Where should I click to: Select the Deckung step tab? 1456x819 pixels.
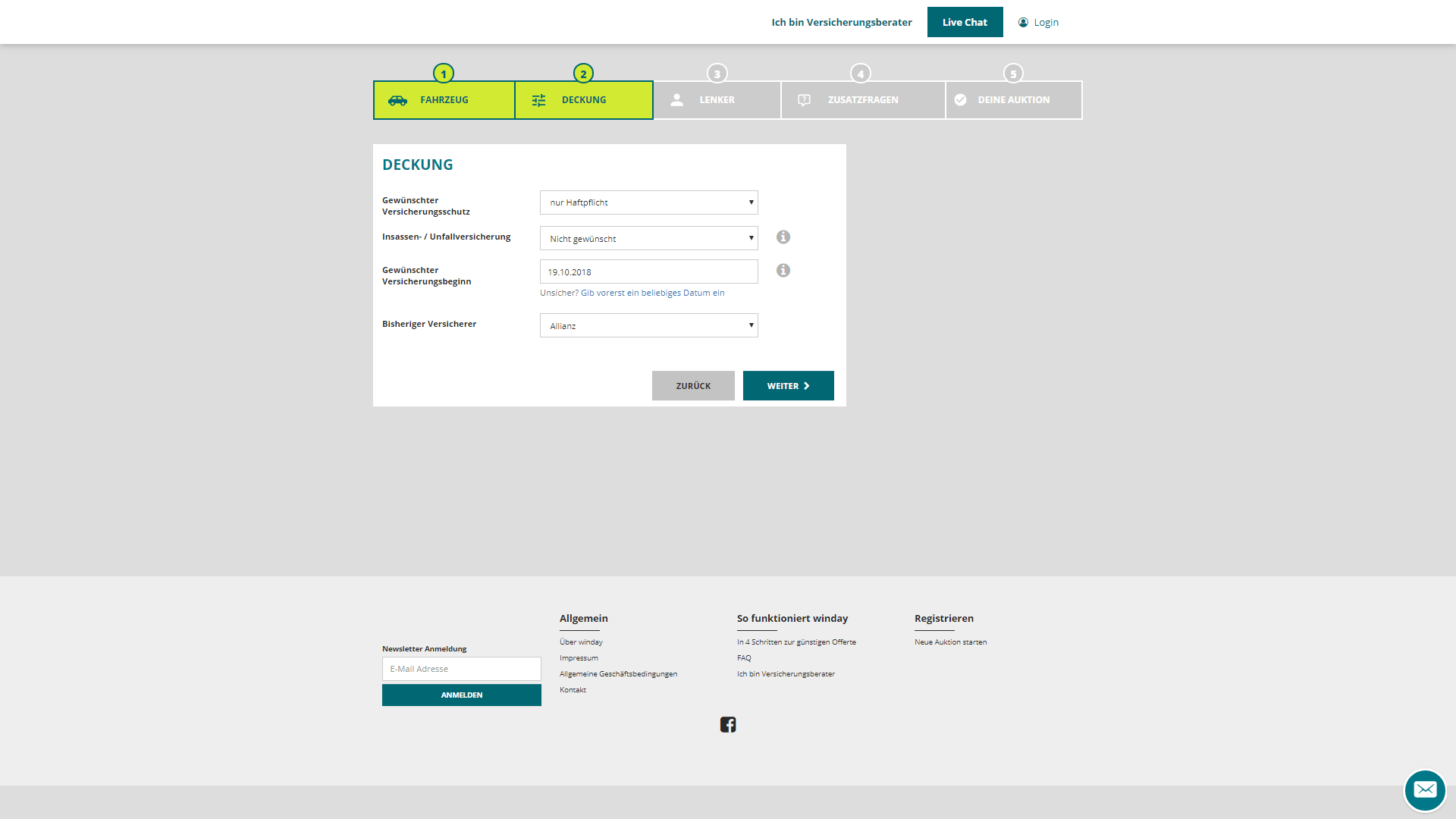[x=584, y=99]
